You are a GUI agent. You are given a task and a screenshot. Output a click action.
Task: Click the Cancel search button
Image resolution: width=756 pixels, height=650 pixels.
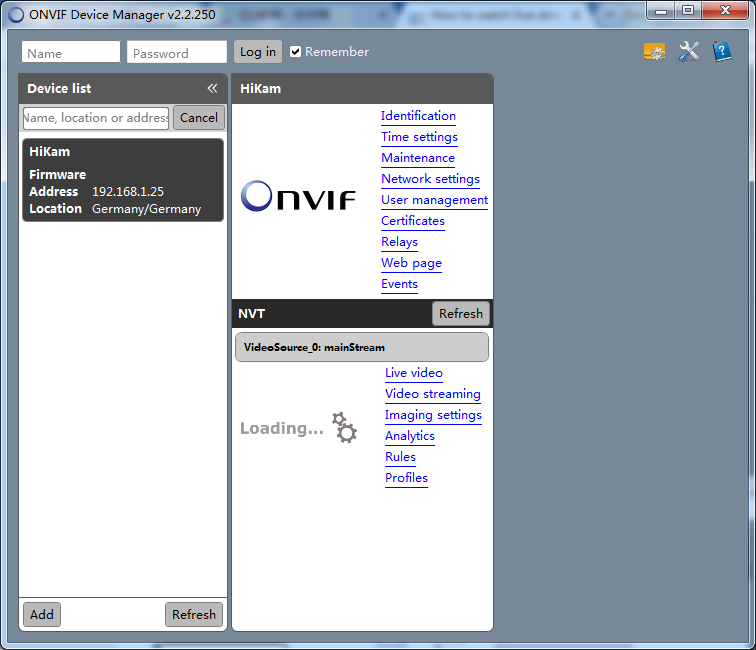[199, 118]
